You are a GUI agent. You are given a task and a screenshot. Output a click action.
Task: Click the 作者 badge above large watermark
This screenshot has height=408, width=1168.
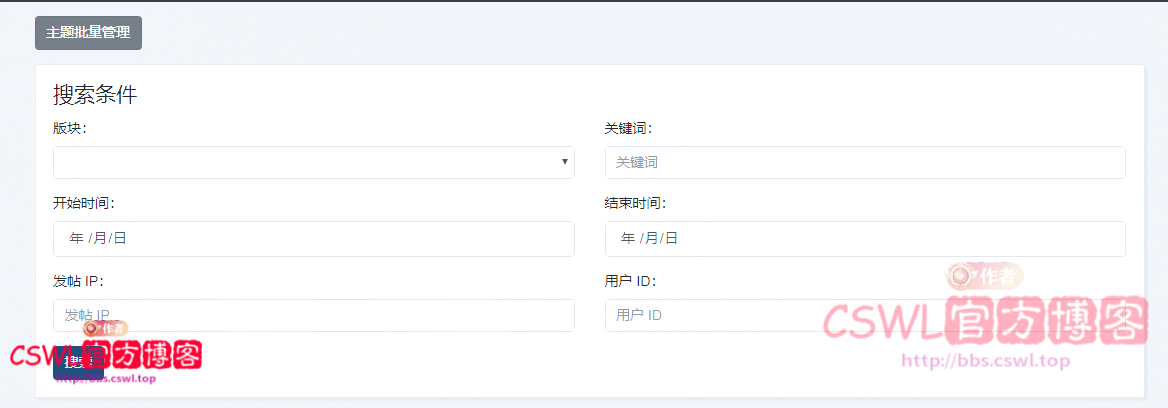985,275
